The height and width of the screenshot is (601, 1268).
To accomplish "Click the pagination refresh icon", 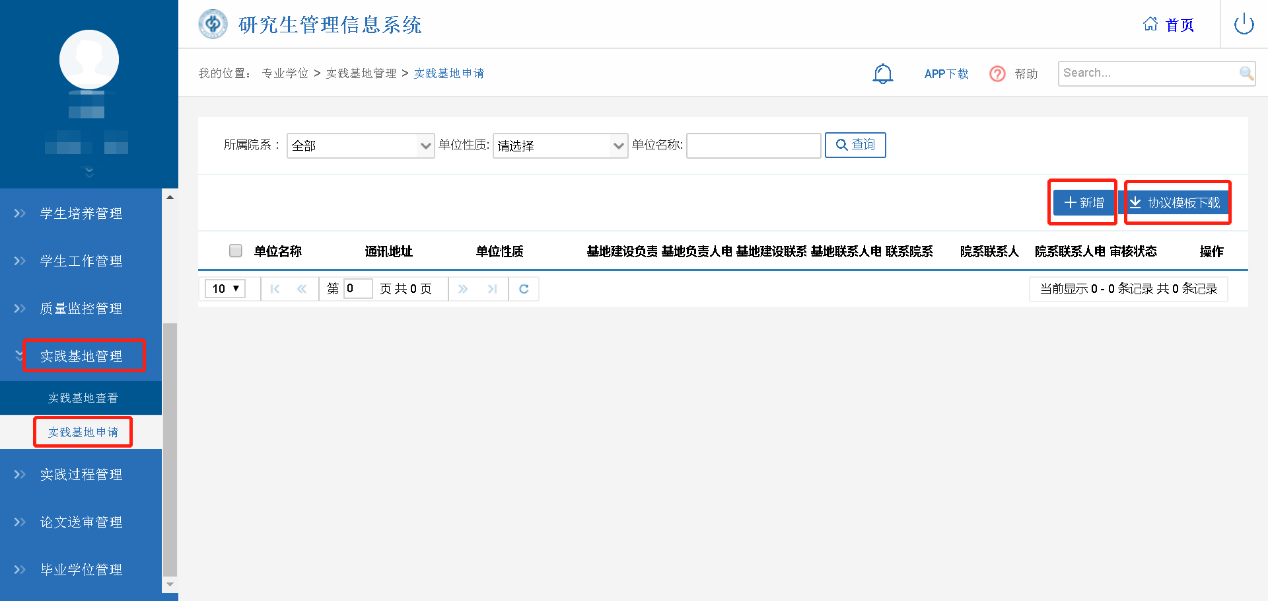I will coord(523,289).
